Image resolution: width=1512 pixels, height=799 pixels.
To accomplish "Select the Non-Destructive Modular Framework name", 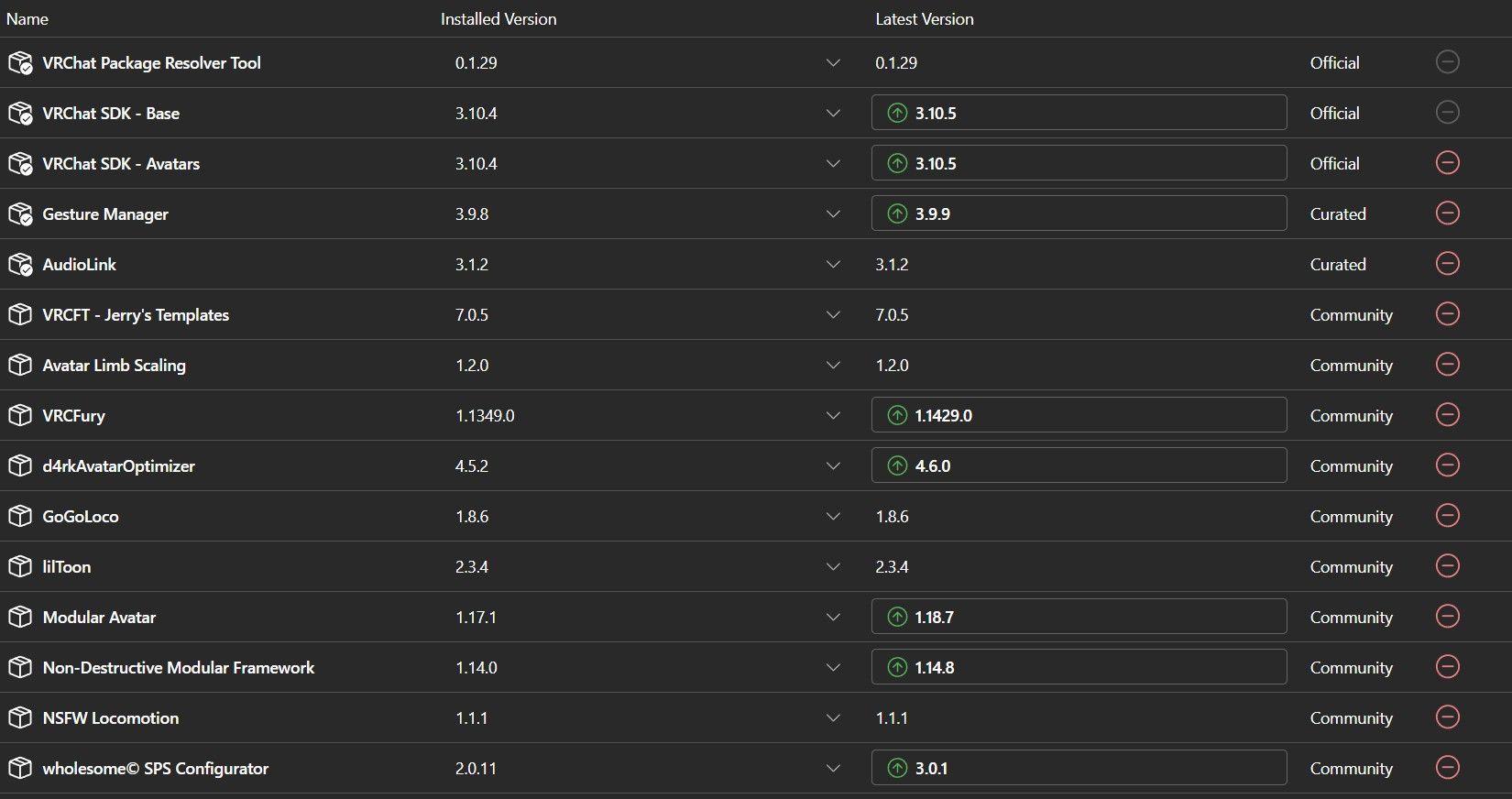I will [x=179, y=668].
